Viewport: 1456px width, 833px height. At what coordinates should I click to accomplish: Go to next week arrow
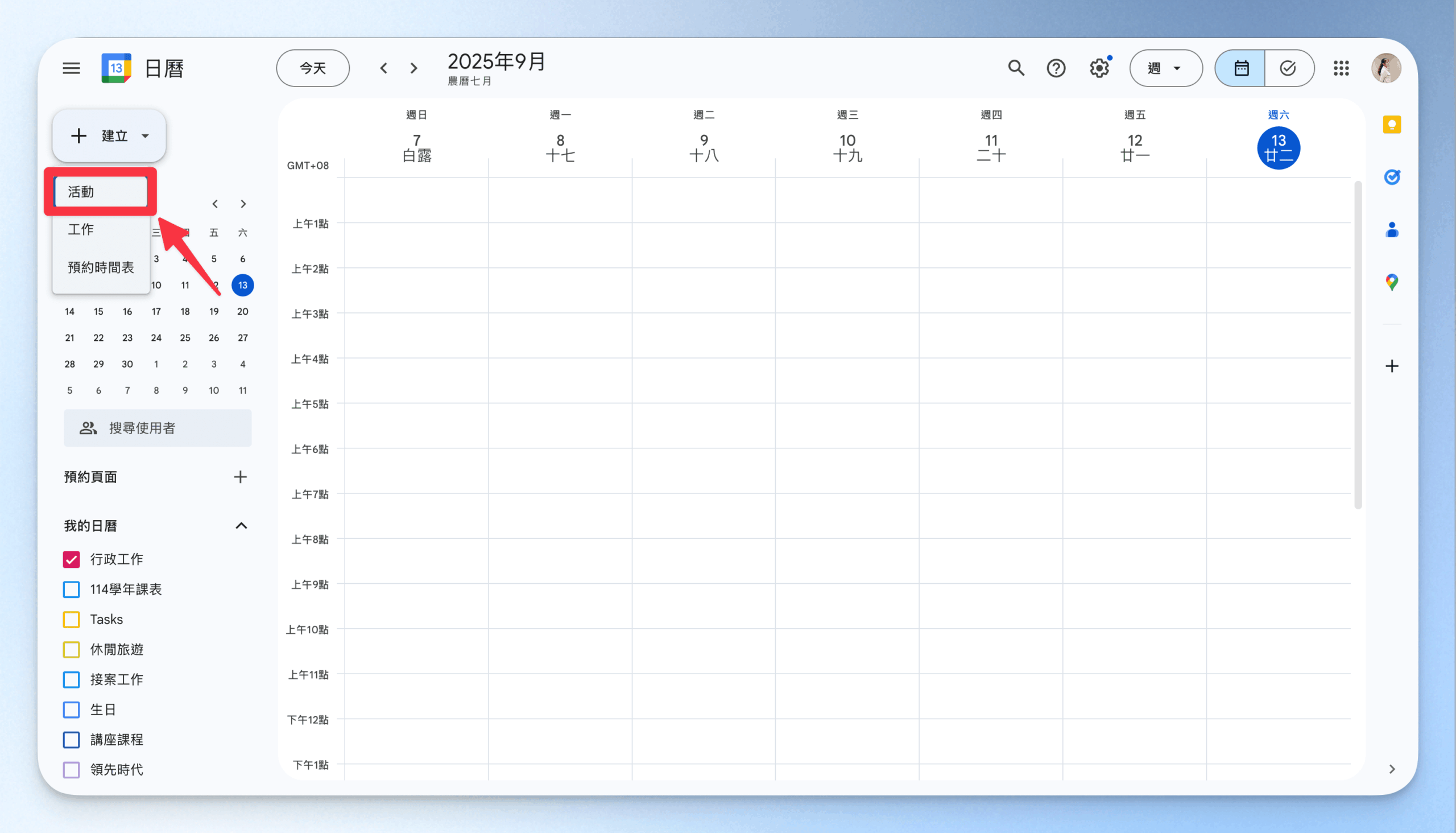pos(413,68)
